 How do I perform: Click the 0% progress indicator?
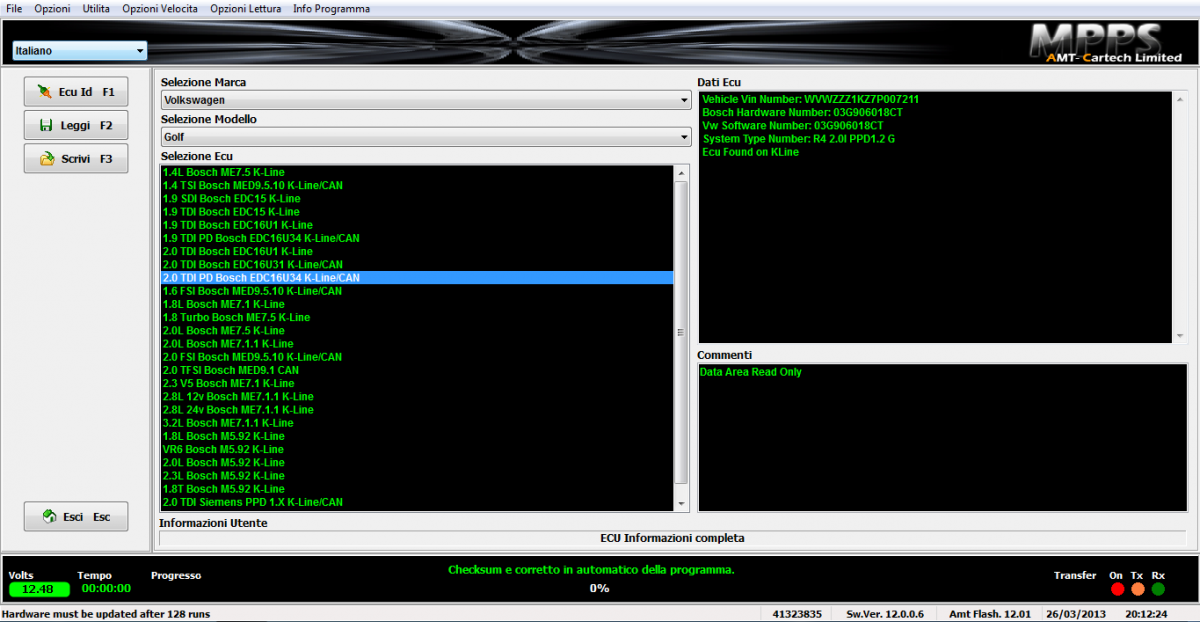tap(599, 588)
